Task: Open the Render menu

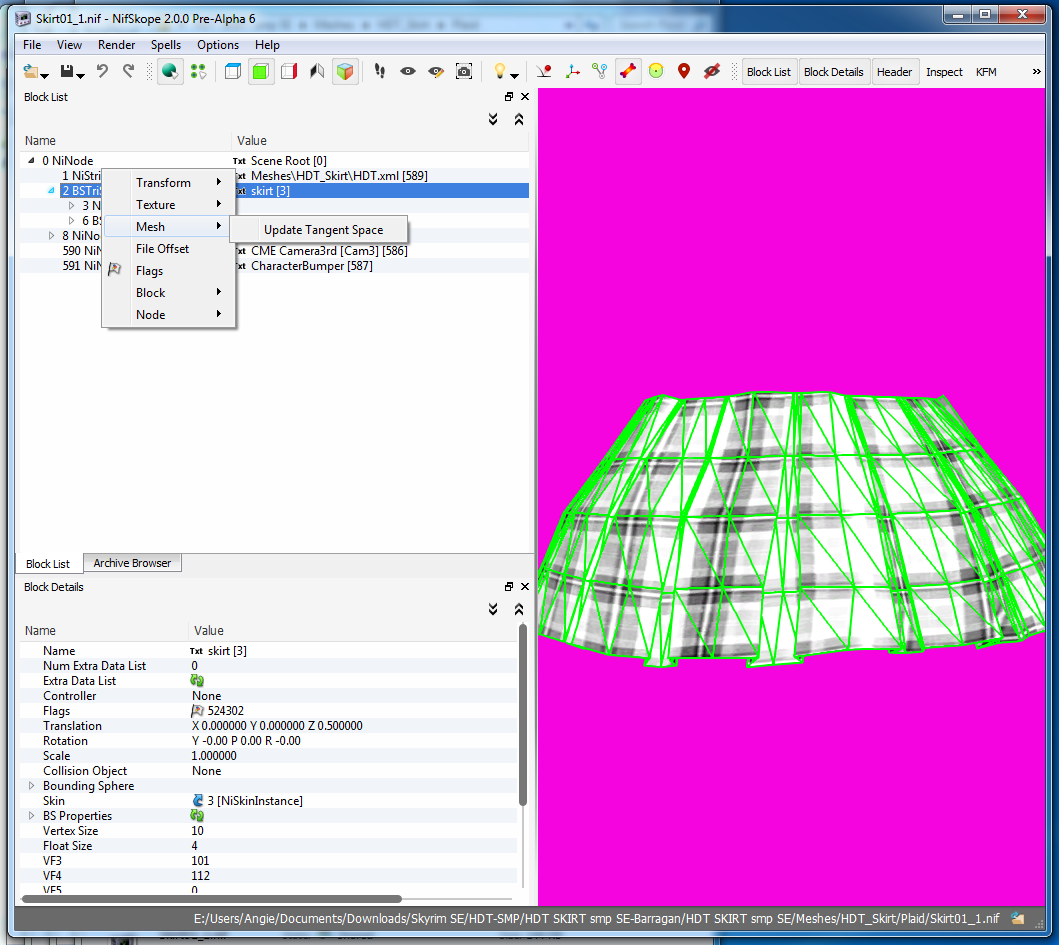Action: pyautogui.click(x=116, y=45)
